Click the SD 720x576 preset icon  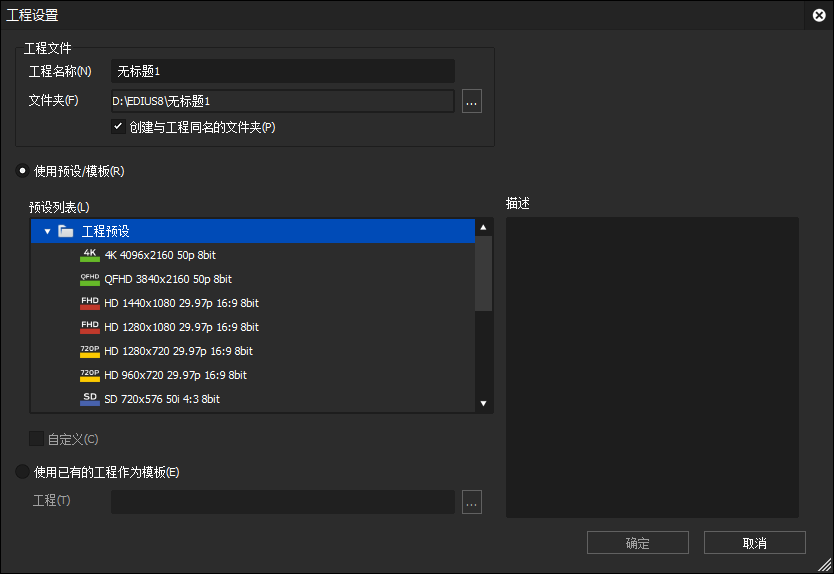click(90, 399)
